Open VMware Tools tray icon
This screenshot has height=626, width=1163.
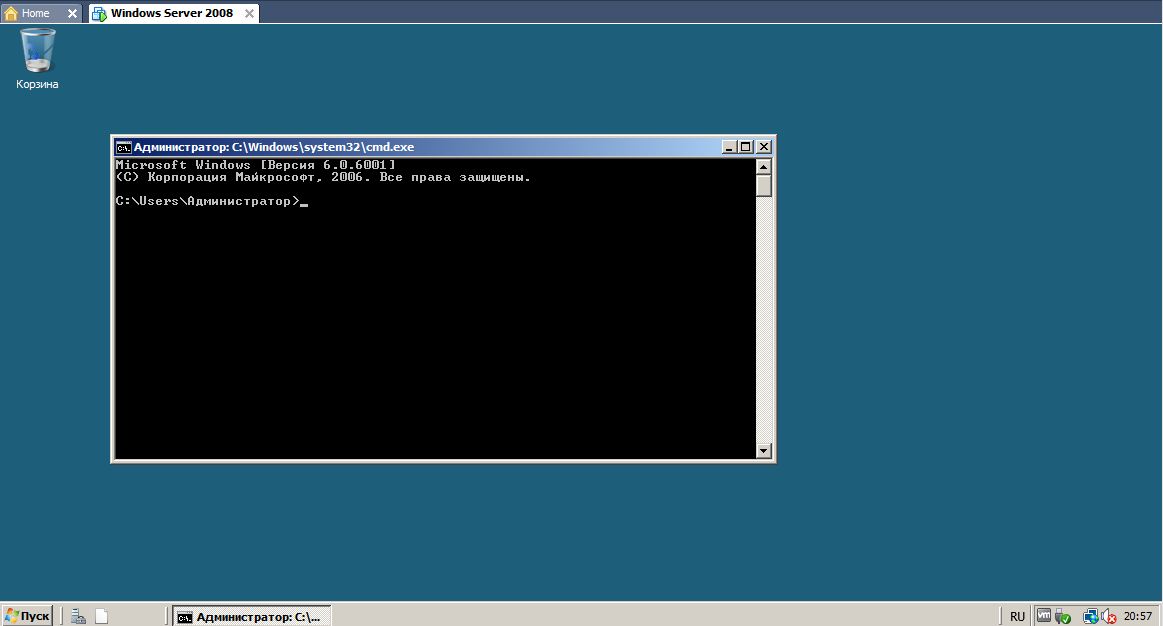click(1044, 616)
